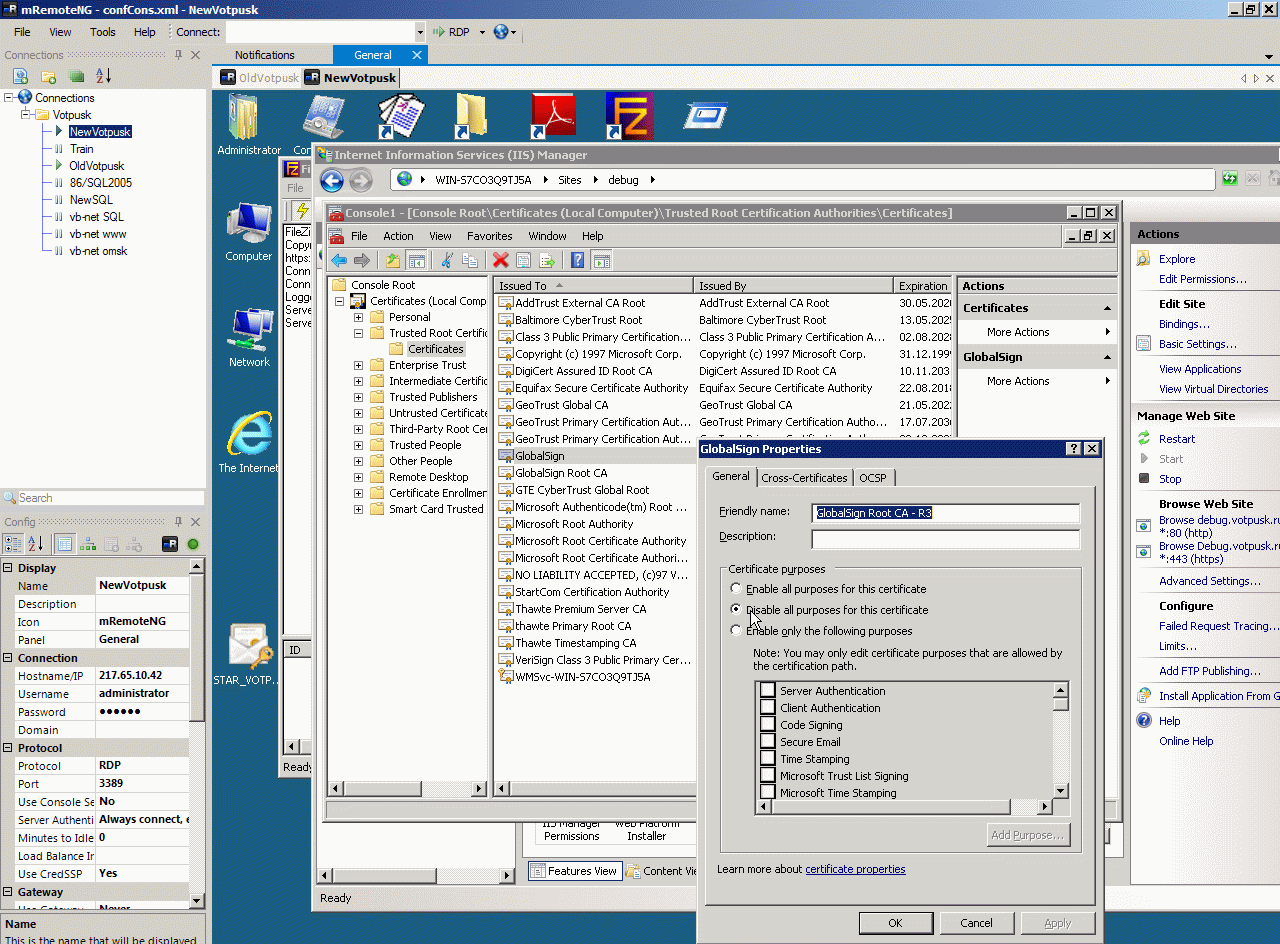The height and width of the screenshot is (944, 1280).
Task: Sort Config properties alphabetically
Action: (36, 544)
